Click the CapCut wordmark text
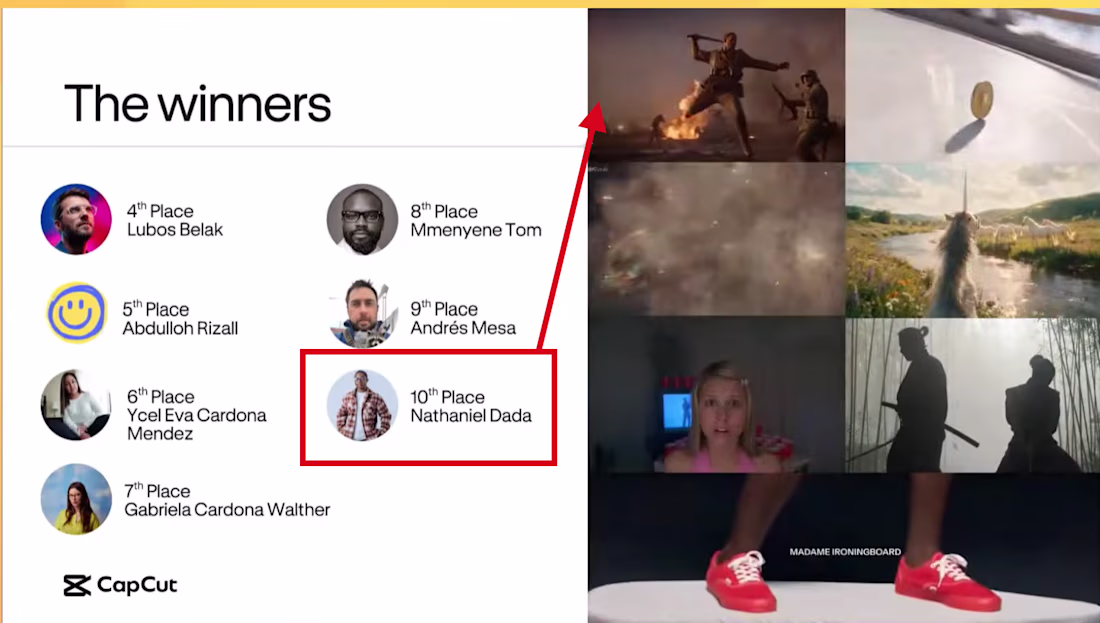The image size is (1100, 623). tap(137, 585)
